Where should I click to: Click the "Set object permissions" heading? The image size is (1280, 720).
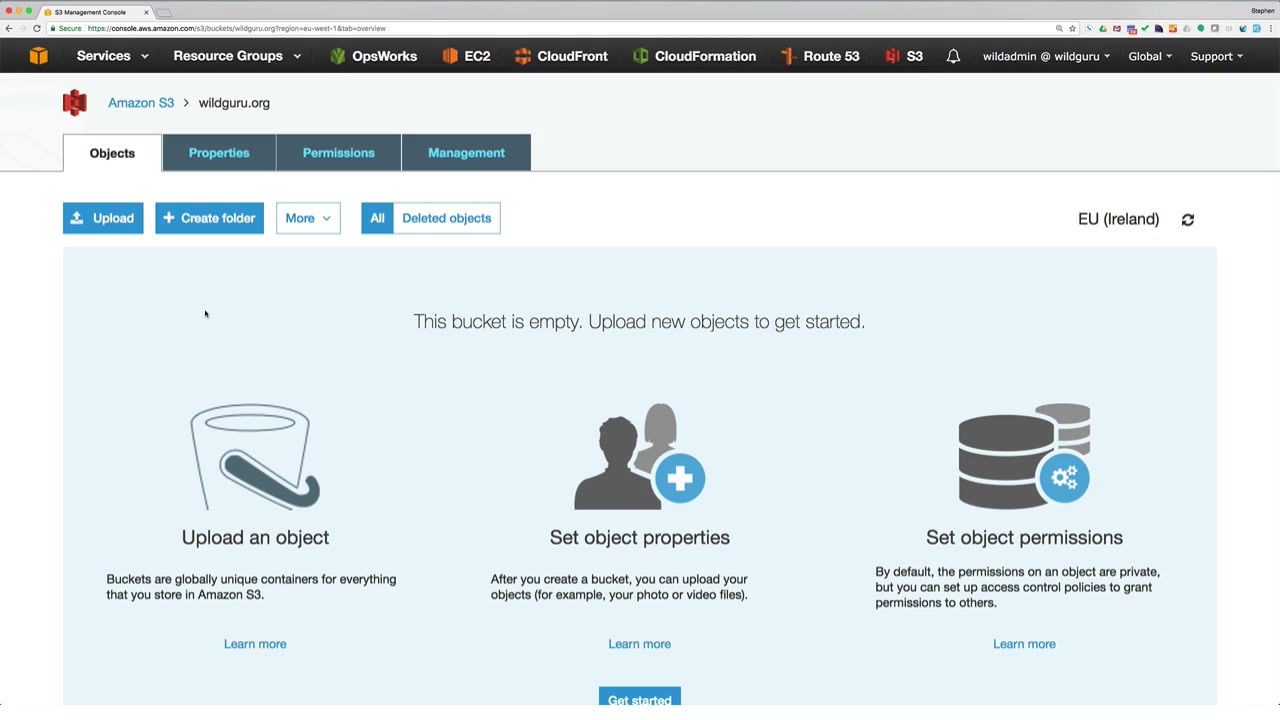pos(1024,538)
